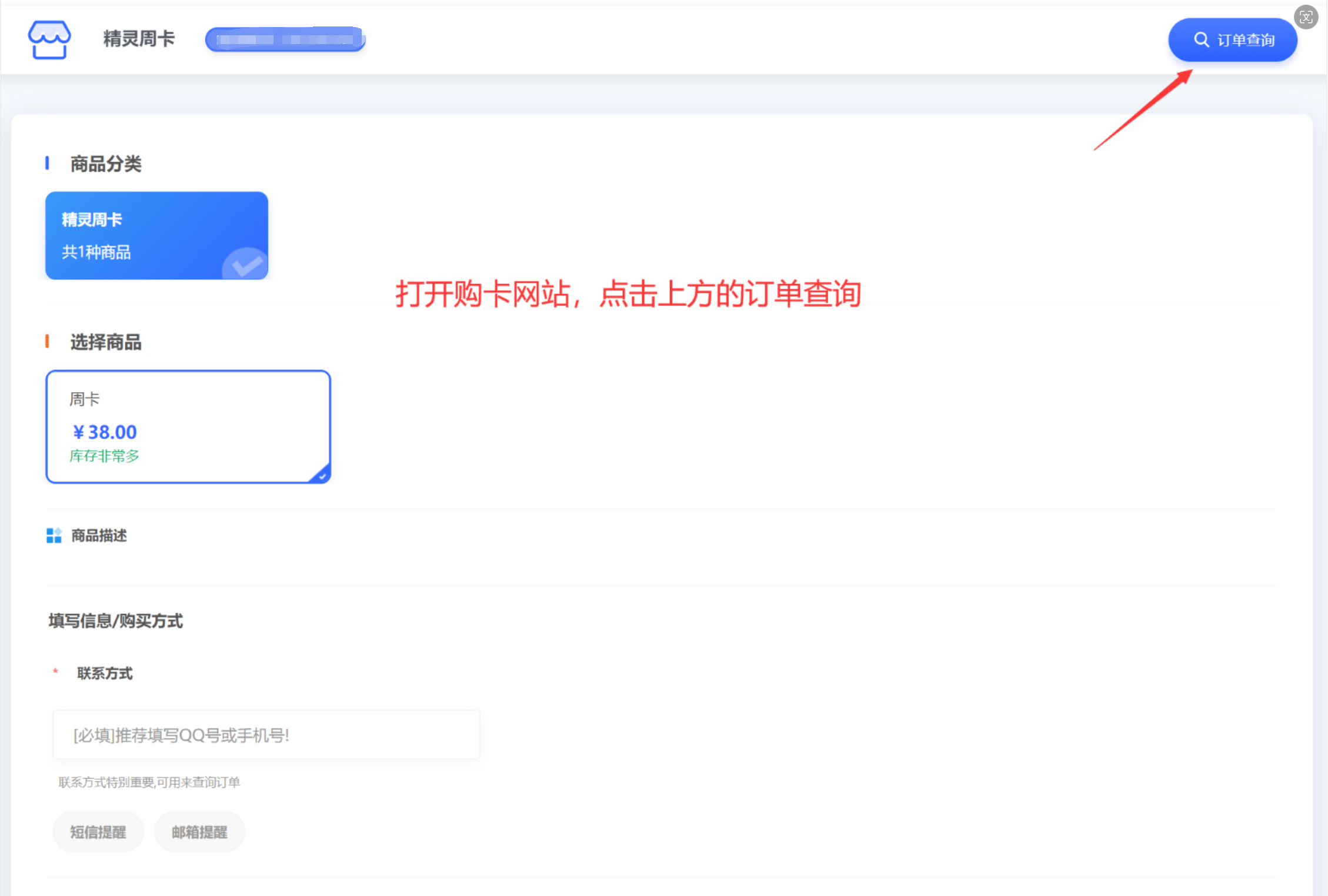Open the 订单查询 order lookup button
The width and height of the screenshot is (1328, 896).
pyautogui.click(x=1232, y=39)
